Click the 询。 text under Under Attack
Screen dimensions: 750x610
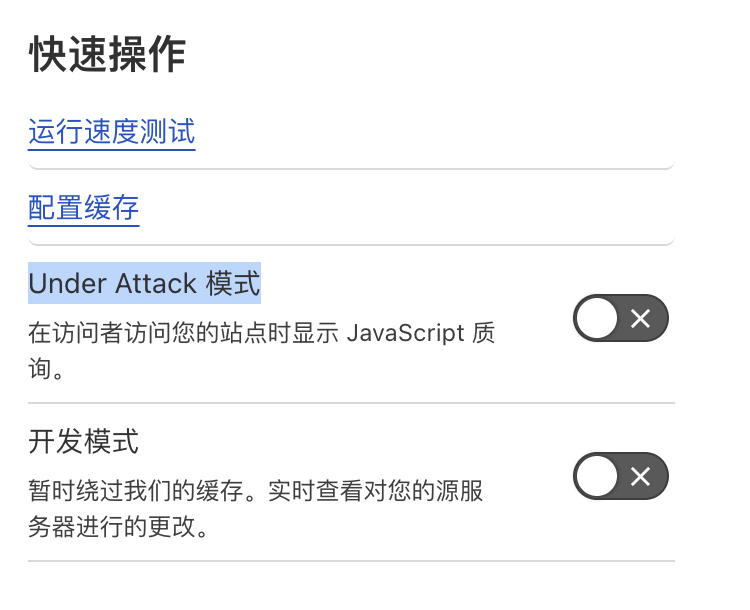(46, 369)
